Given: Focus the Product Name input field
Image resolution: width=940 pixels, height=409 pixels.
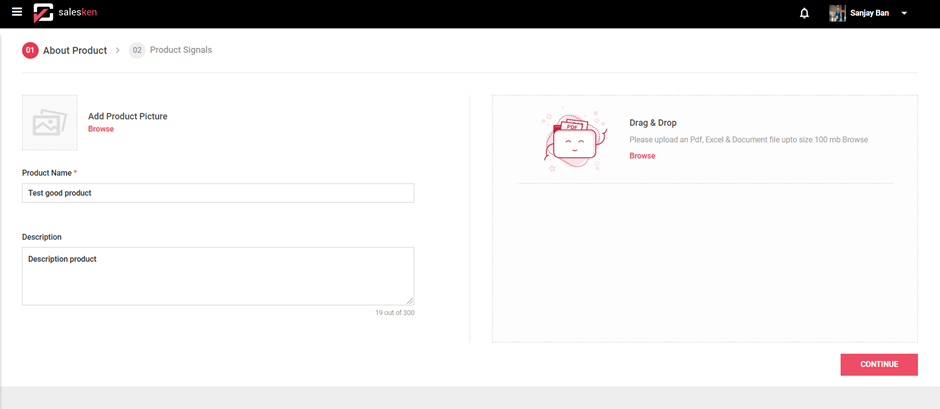Looking at the screenshot, I should click(x=218, y=193).
